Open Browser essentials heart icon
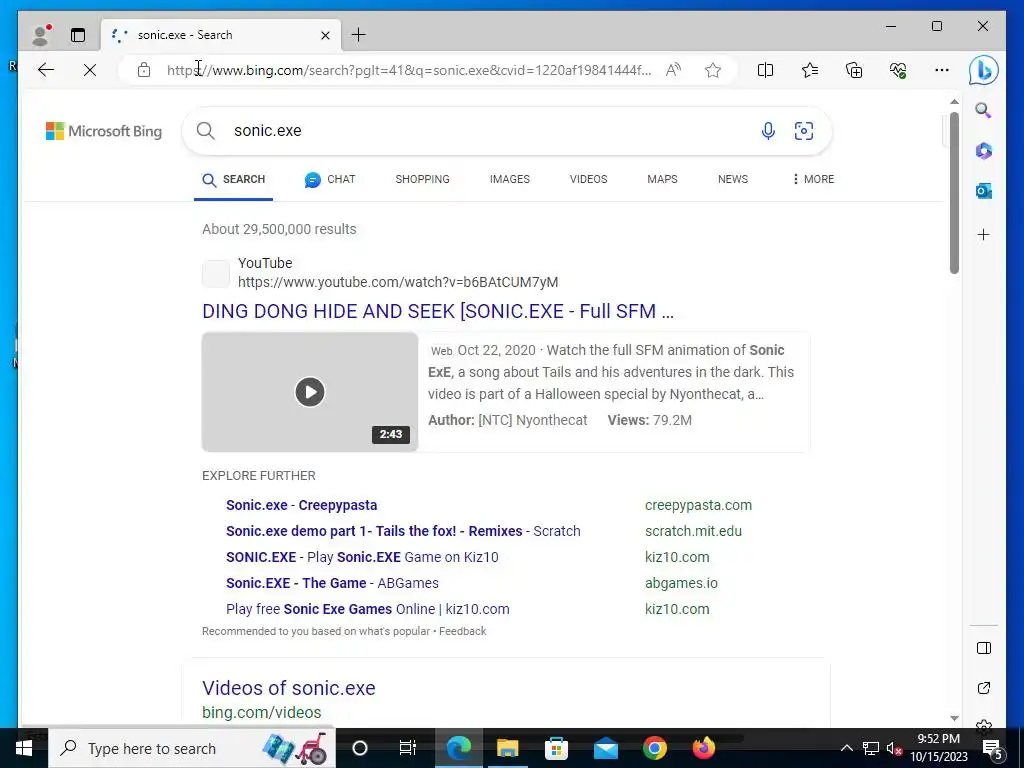Viewport: 1024px width, 768px height. click(x=898, y=70)
